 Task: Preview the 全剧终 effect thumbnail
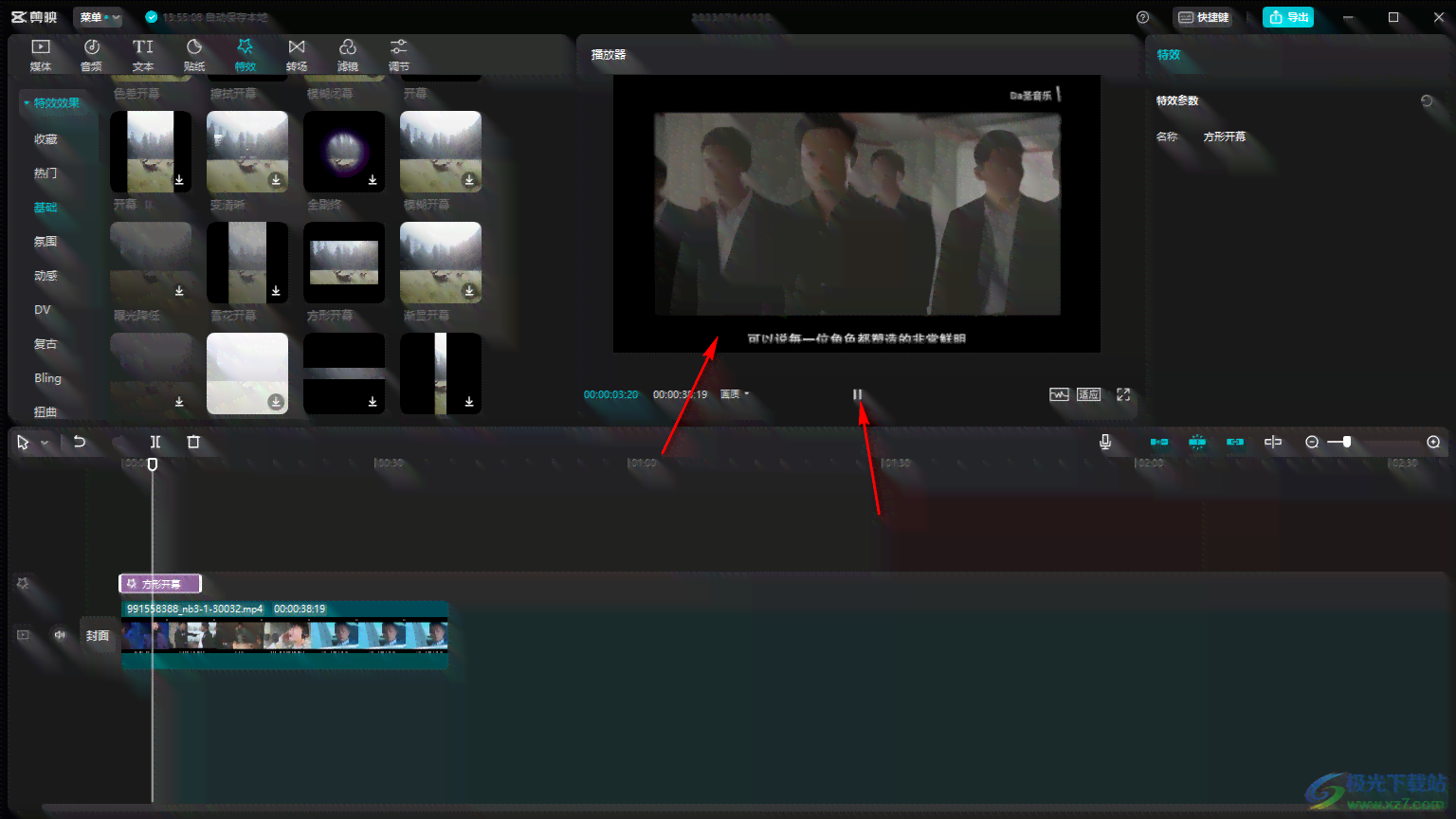click(x=344, y=152)
